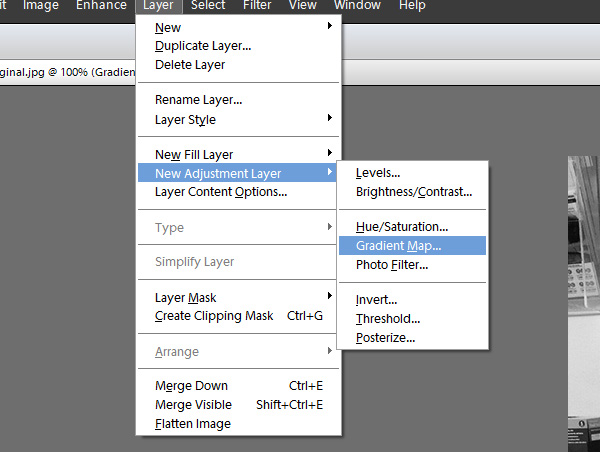Choose Rename Layer from menu

(238, 100)
